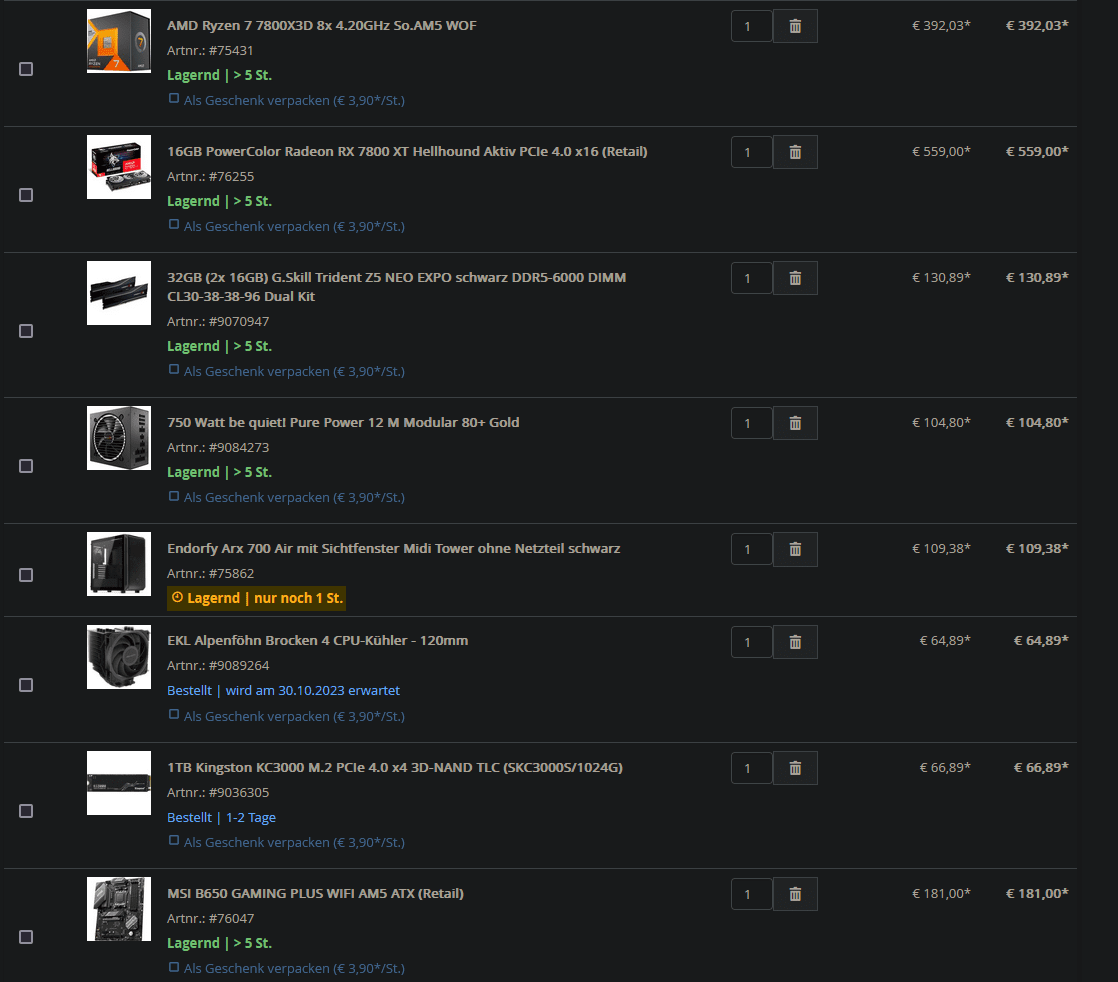The width and height of the screenshot is (1118, 982).
Task: Remove Endorfy Arx 700 Air case via trash
Action: click(x=795, y=549)
